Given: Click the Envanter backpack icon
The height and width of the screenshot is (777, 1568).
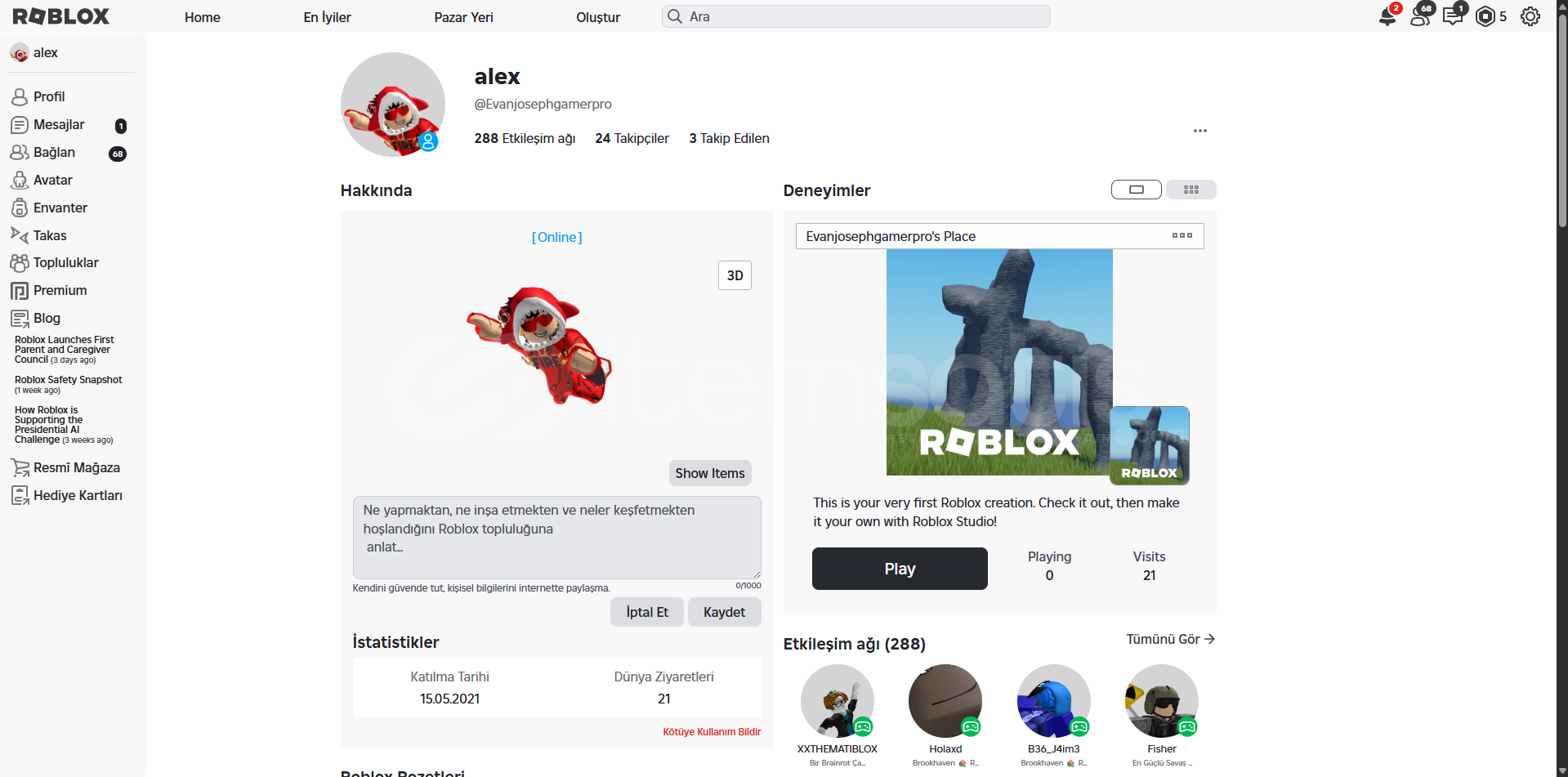Looking at the screenshot, I should click(20, 208).
